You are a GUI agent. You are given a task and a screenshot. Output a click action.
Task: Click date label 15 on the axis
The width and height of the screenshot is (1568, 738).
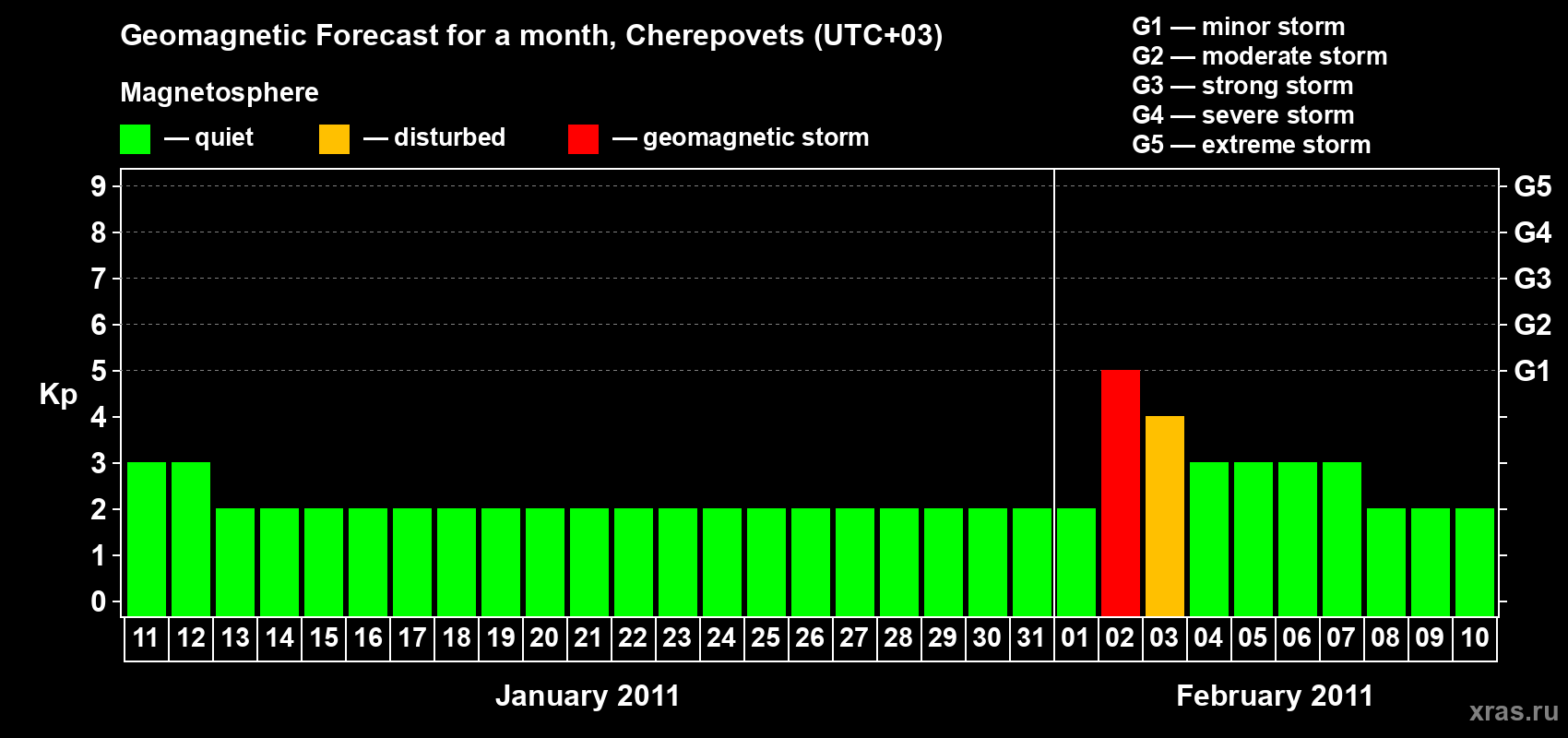(324, 637)
